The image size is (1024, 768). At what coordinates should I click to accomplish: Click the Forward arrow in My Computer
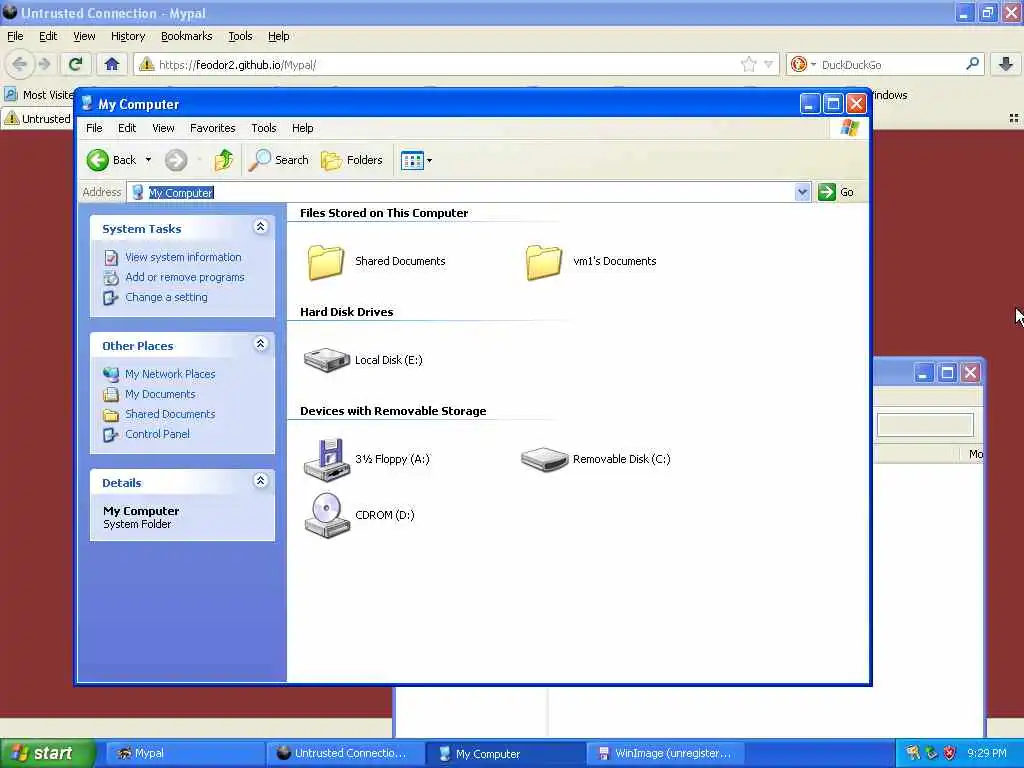click(x=176, y=160)
